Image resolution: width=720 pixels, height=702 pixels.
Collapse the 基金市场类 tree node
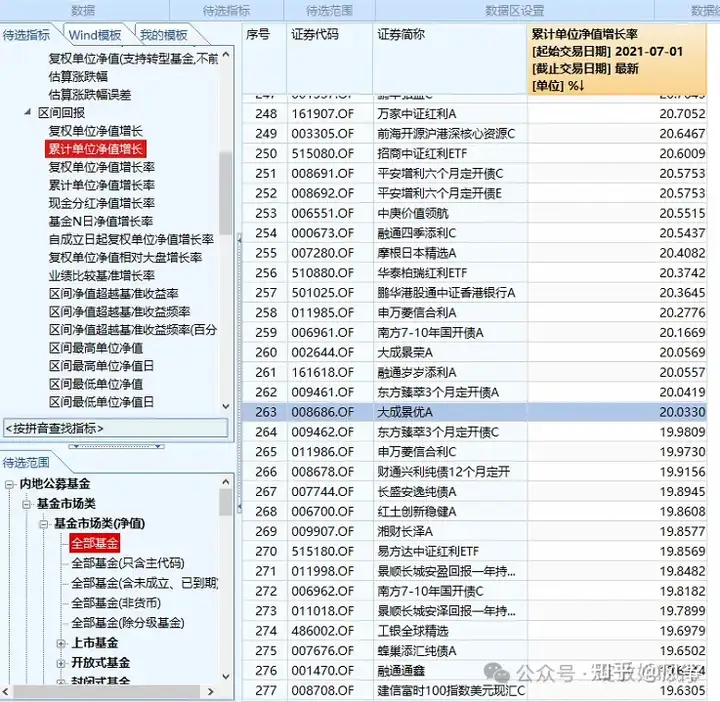pyautogui.click(x=27, y=504)
